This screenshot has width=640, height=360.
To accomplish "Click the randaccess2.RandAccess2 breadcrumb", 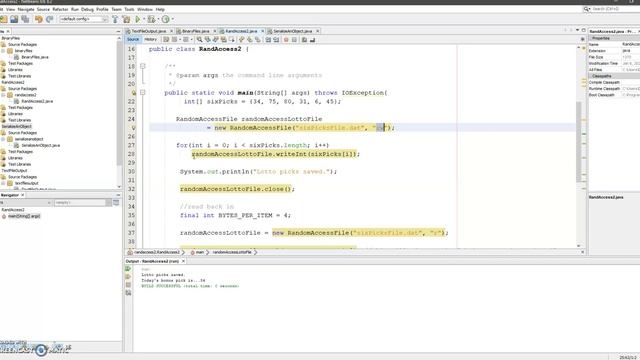I will pyautogui.click(x=157, y=252).
